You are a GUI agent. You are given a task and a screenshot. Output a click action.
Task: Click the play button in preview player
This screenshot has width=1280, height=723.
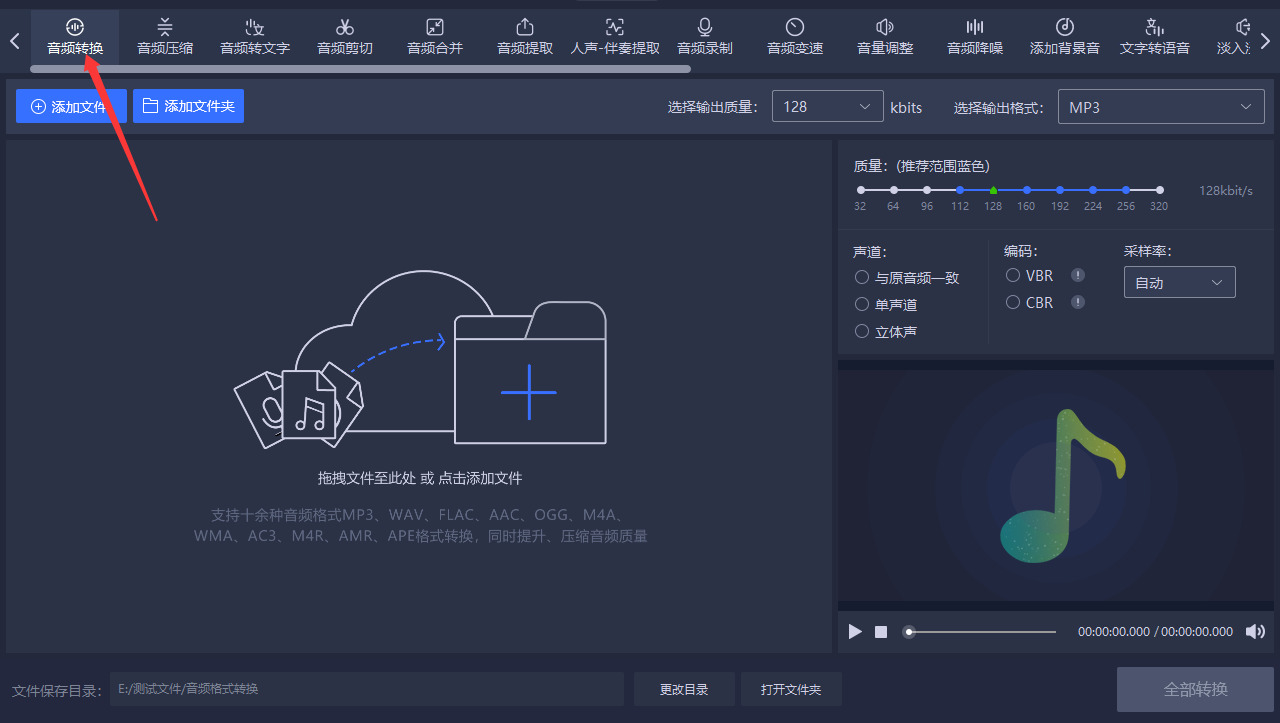[x=855, y=632]
